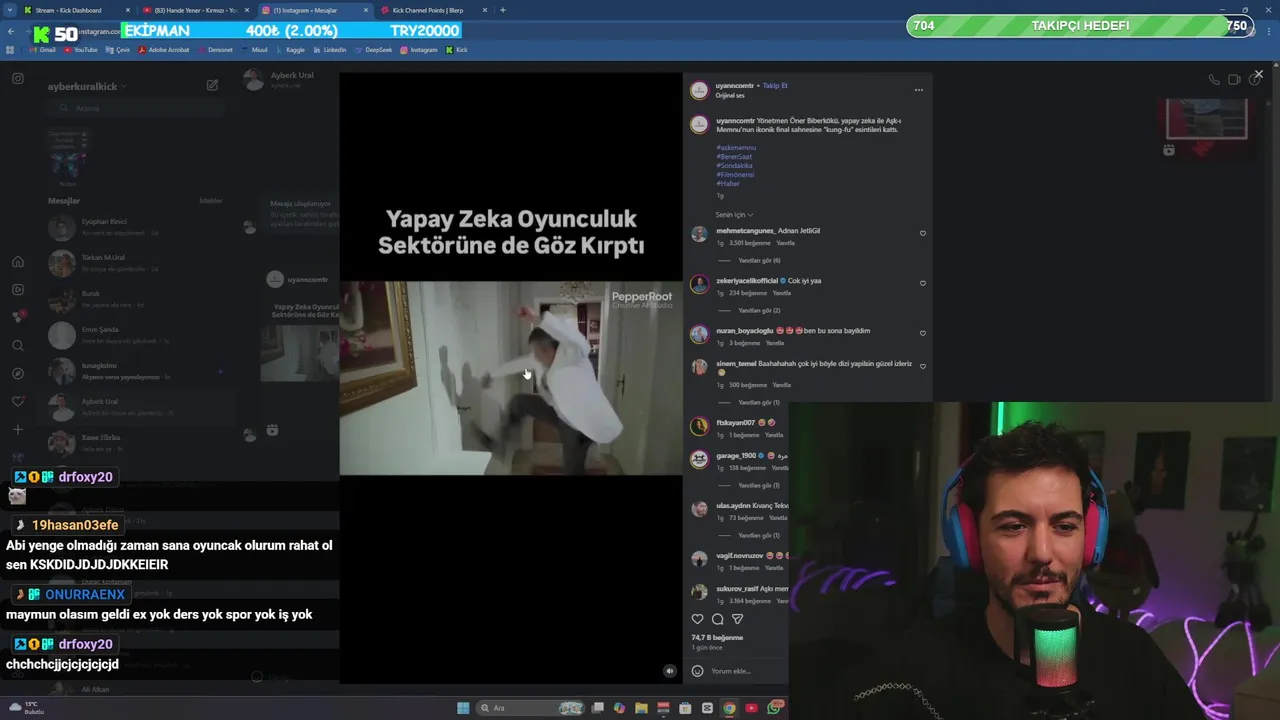Open WhatsApp from the taskbar
Screen dimensions: 1280x720
click(774, 708)
